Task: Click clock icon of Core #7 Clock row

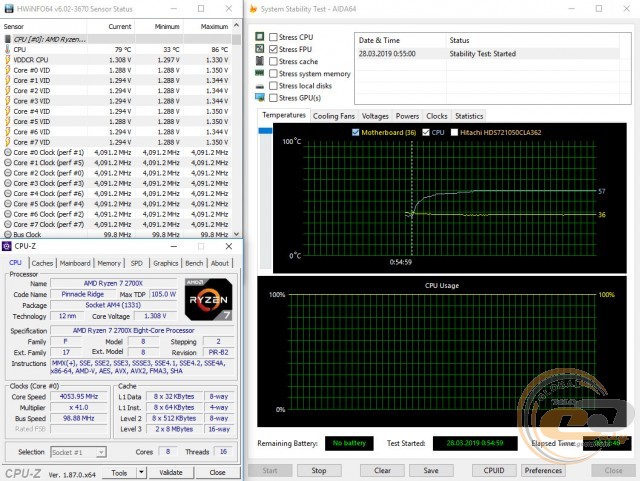Action: (8, 225)
